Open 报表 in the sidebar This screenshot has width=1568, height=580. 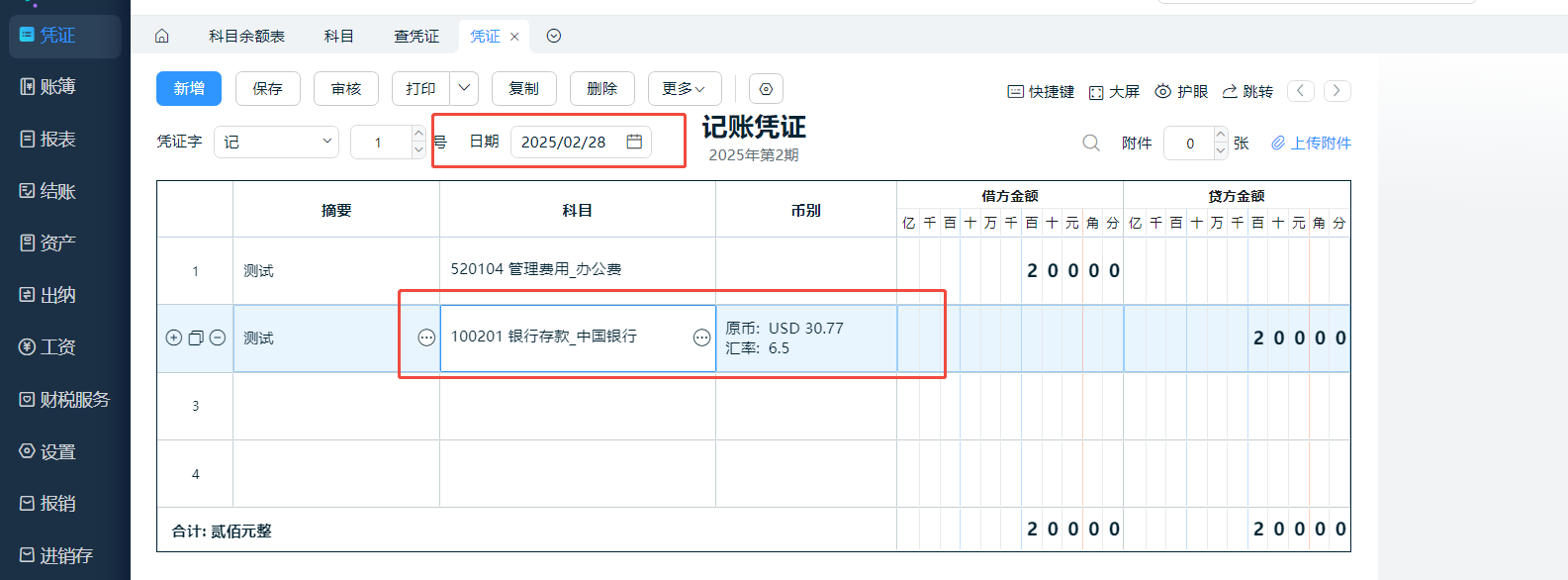(57, 140)
